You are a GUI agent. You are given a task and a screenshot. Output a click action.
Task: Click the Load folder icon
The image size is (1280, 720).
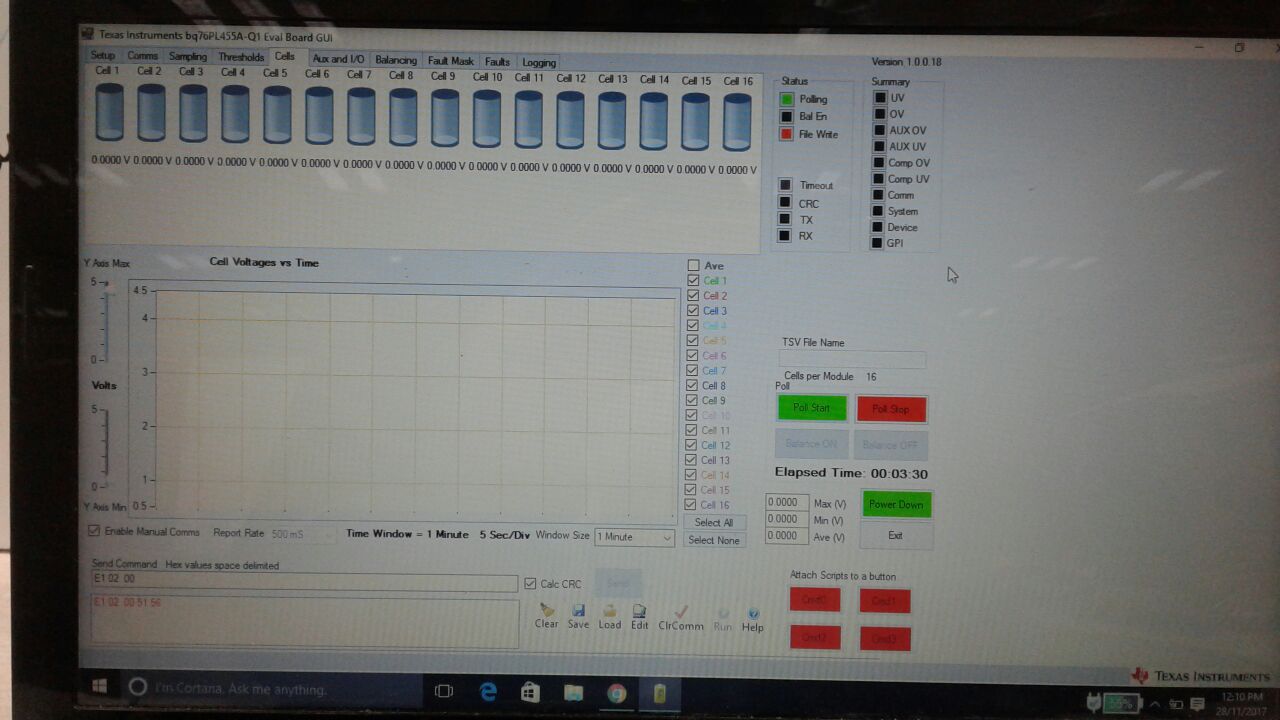609,610
